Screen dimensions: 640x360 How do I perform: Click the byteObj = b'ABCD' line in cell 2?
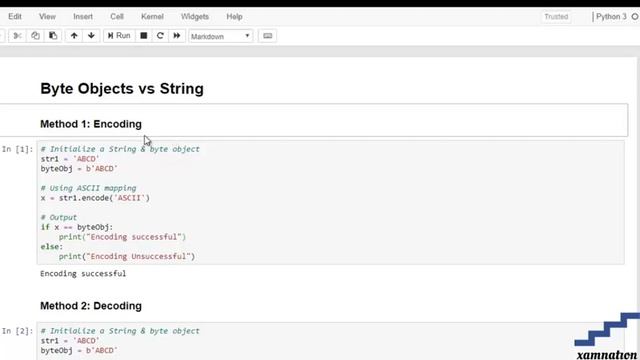[79, 351]
